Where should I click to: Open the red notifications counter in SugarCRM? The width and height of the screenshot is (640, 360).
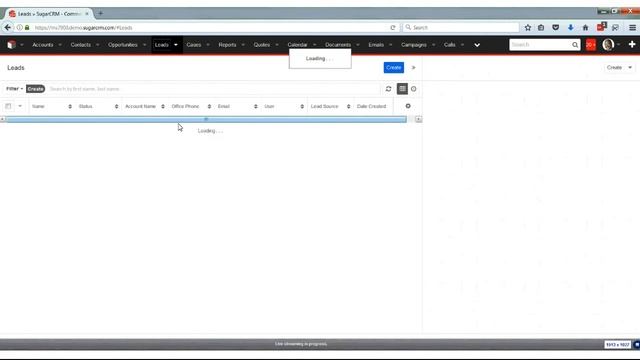591,44
